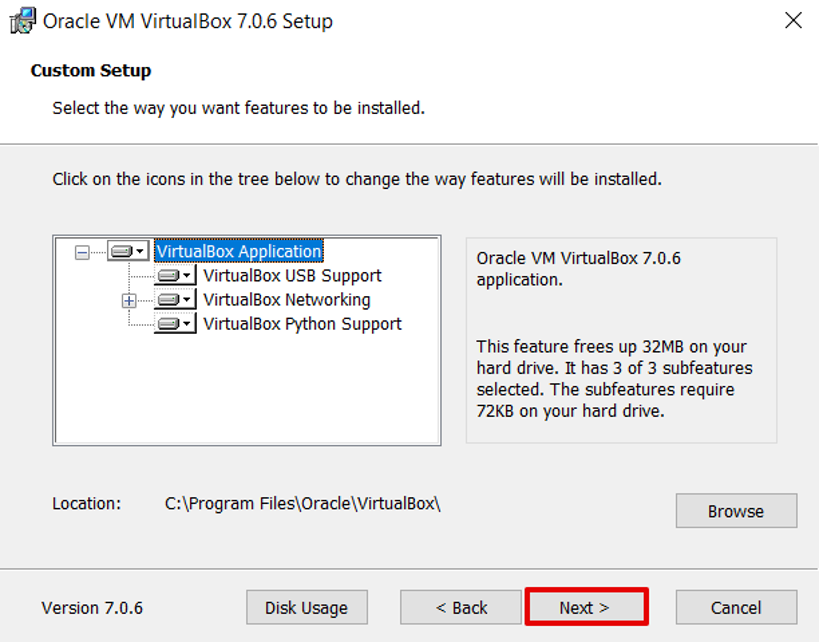This screenshot has width=820, height=643.
Task: Select the VirtualBox Application tree item
Action: [239, 252]
